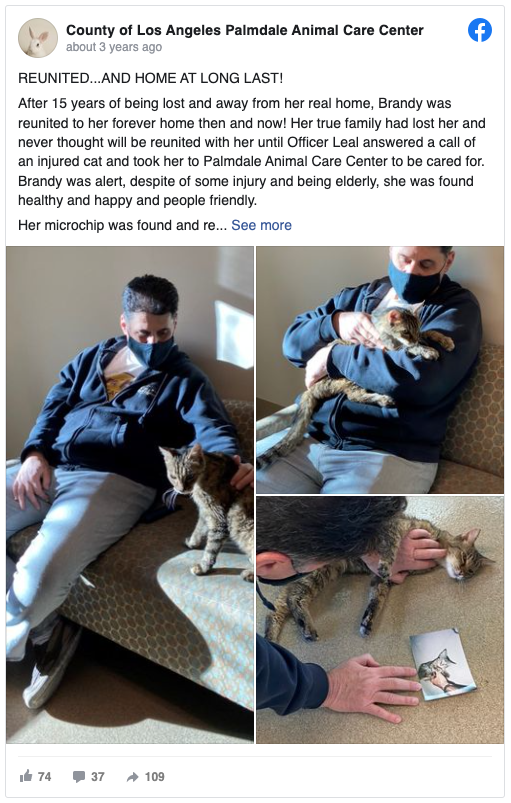Viewport: 511px width, 803px height.
Task: Expand the post with See more
Action: click(261, 225)
